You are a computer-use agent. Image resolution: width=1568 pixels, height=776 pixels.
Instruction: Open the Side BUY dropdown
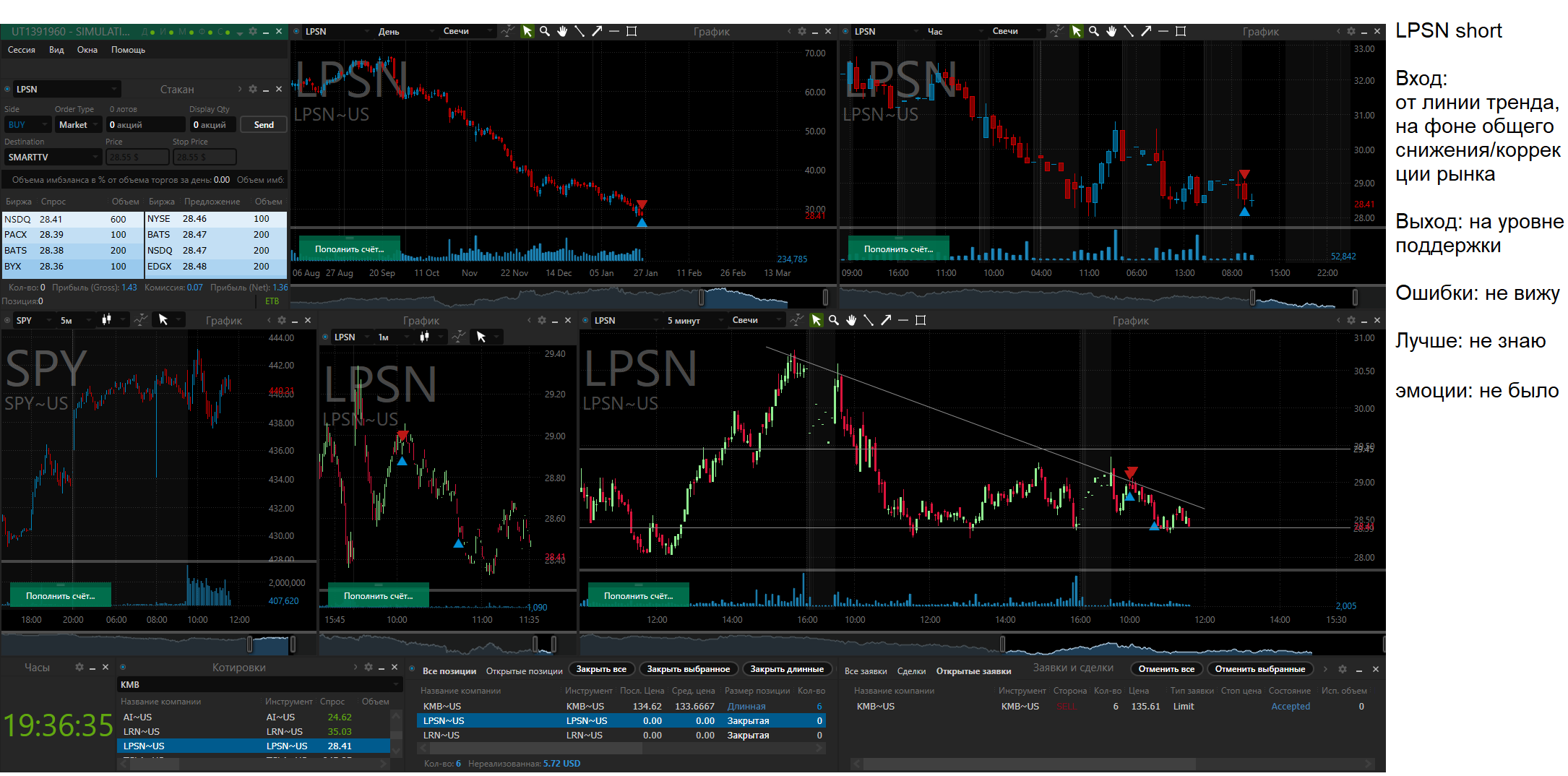[x=27, y=124]
